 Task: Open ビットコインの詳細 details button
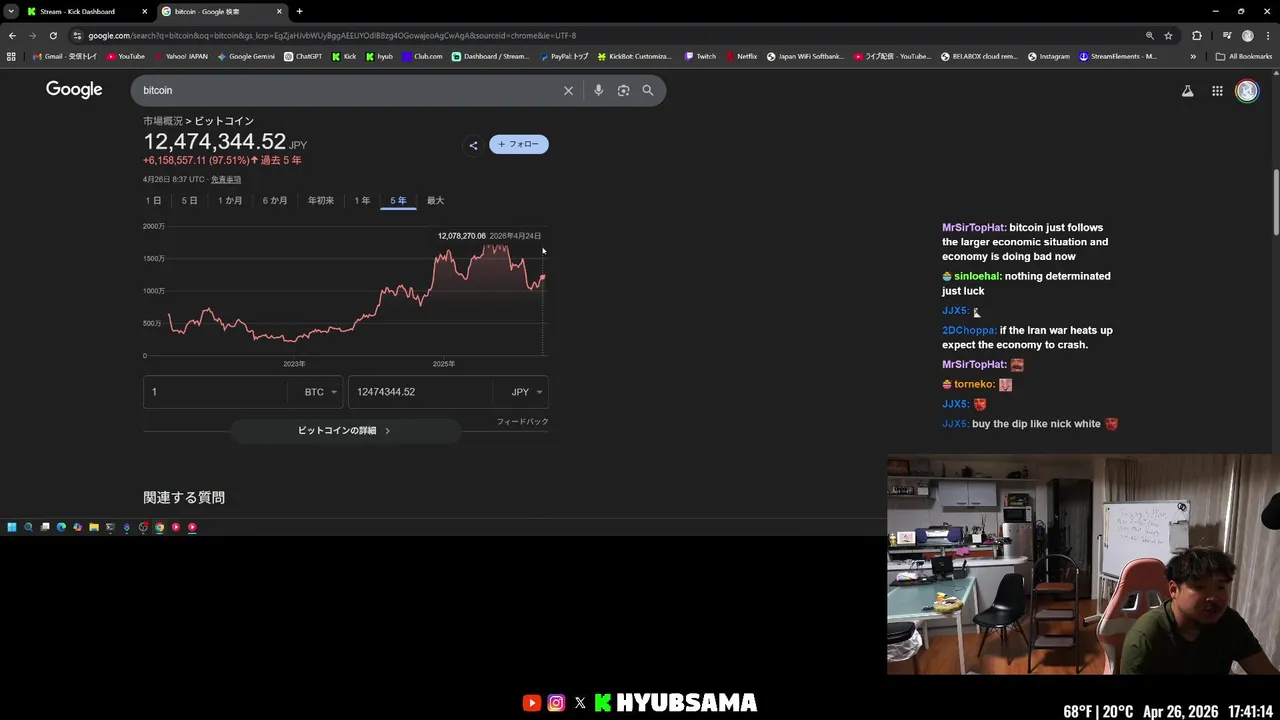click(345, 431)
